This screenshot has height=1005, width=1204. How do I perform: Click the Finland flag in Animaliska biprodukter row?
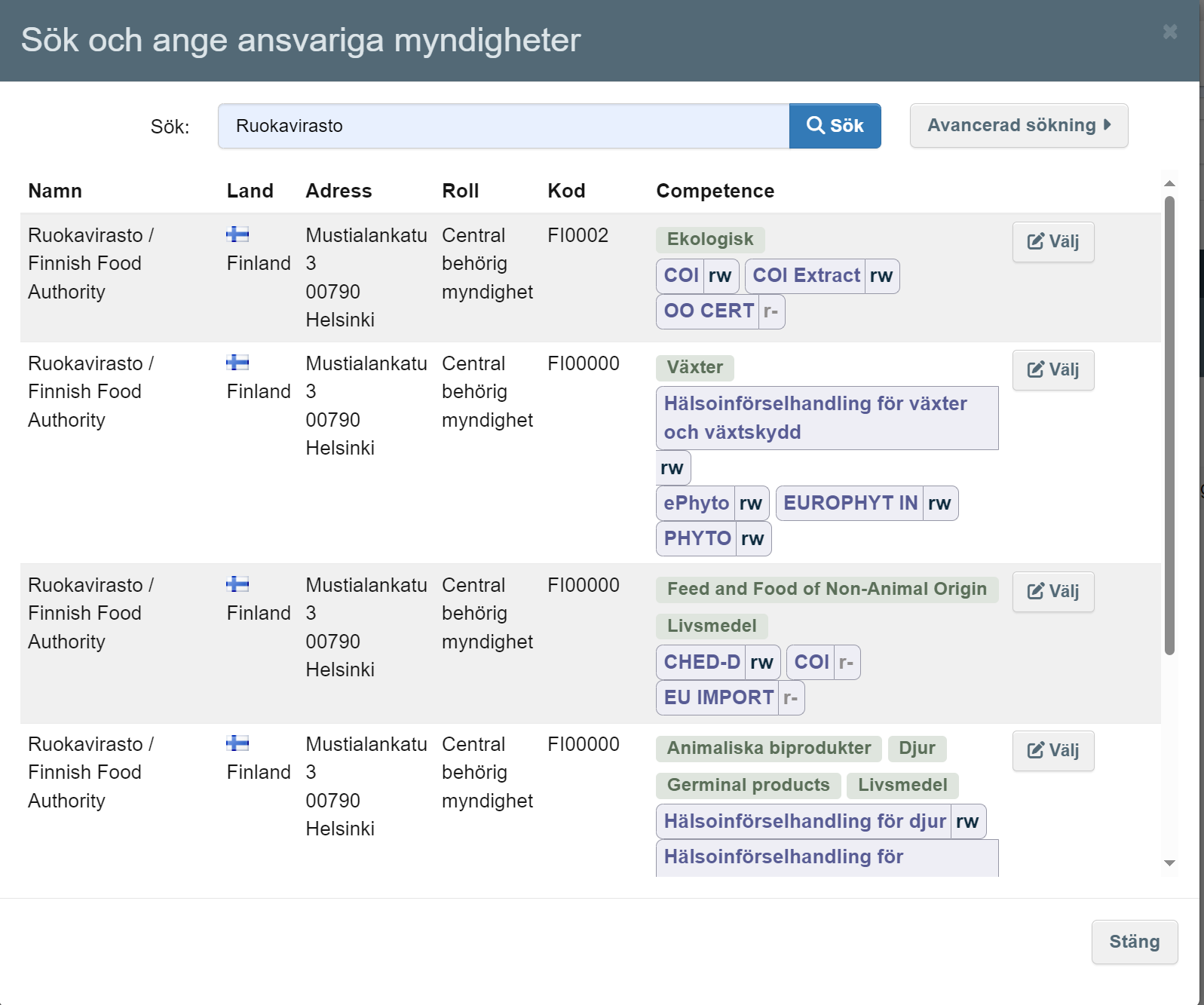[x=237, y=743]
